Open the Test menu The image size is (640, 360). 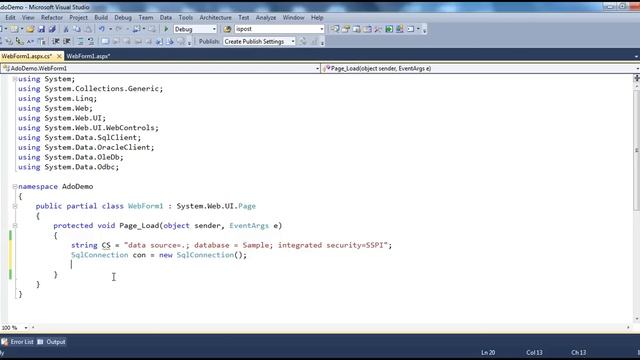(x=244, y=18)
